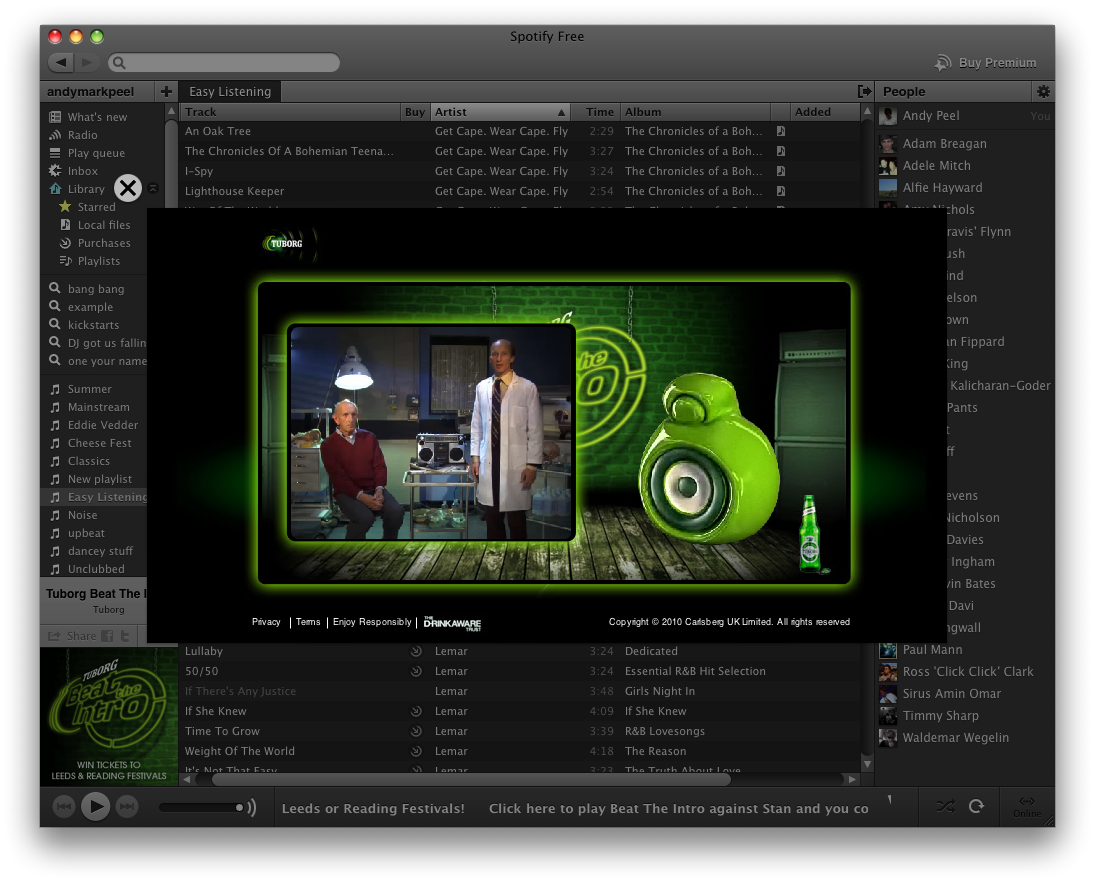Click the share playlist arrow icon beside Easy Listening
Viewport: 1095px width, 882px height.
click(864, 91)
